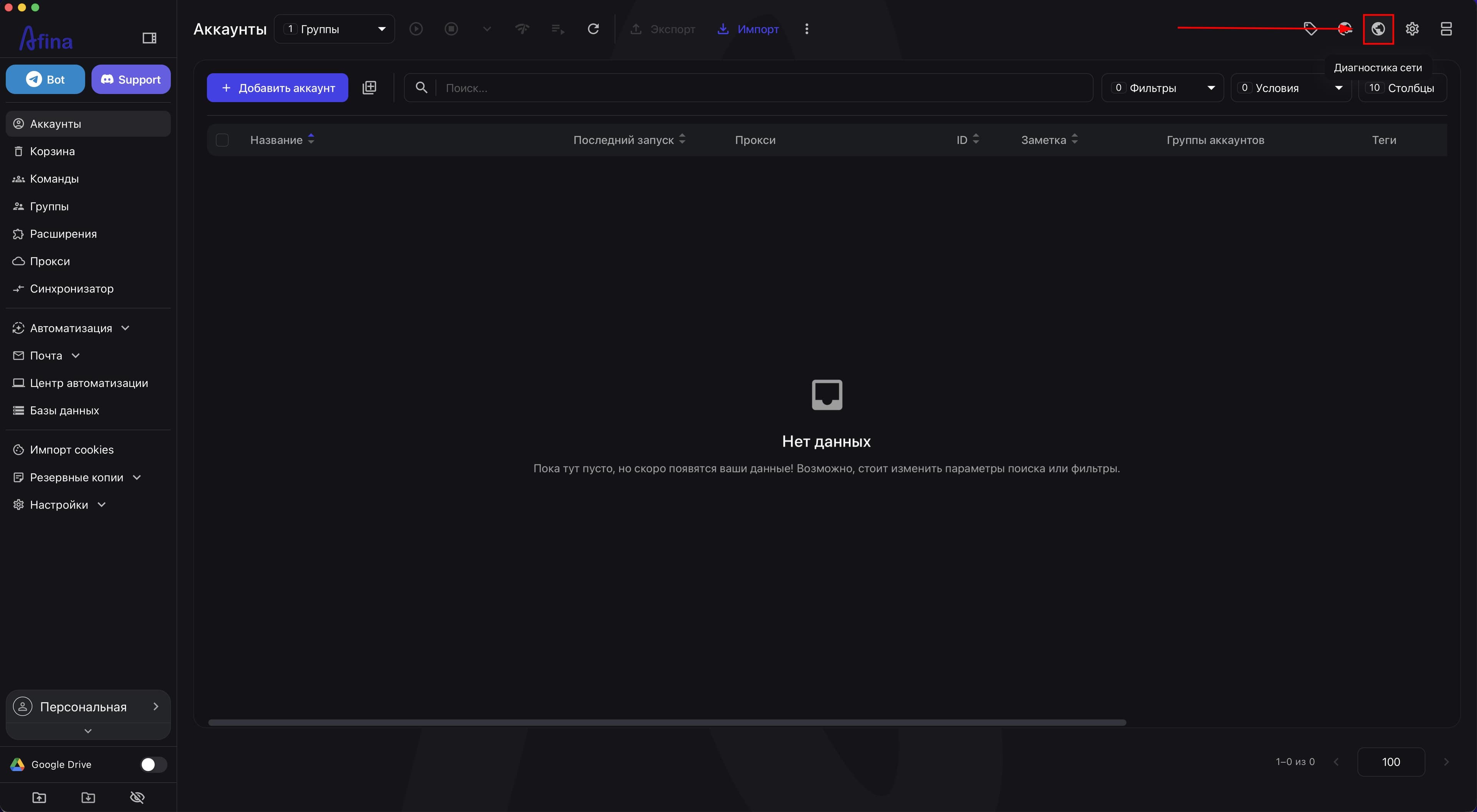Click the settings gear icon at top right
The image size is (1477, 812).
pyautogui.click(x=1412, y=29)
